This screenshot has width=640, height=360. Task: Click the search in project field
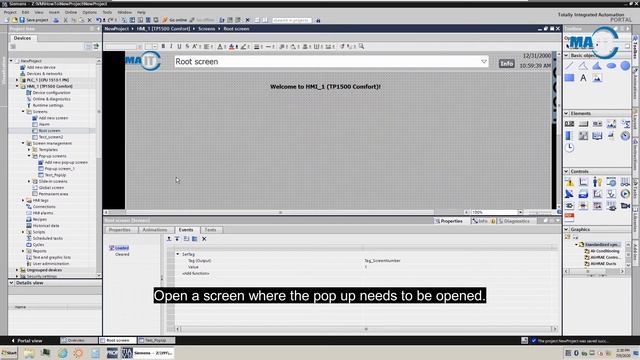coord(291,20)
